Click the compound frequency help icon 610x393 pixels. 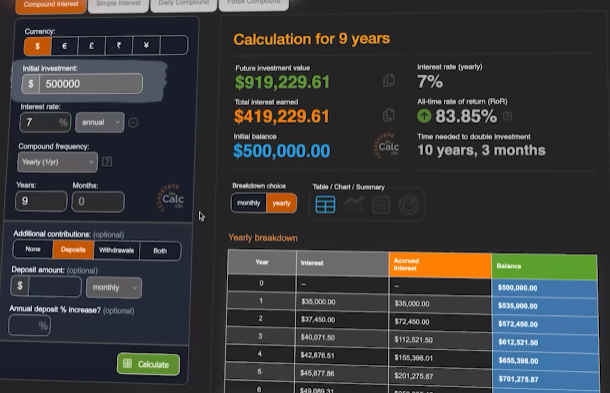coord(107,162)
